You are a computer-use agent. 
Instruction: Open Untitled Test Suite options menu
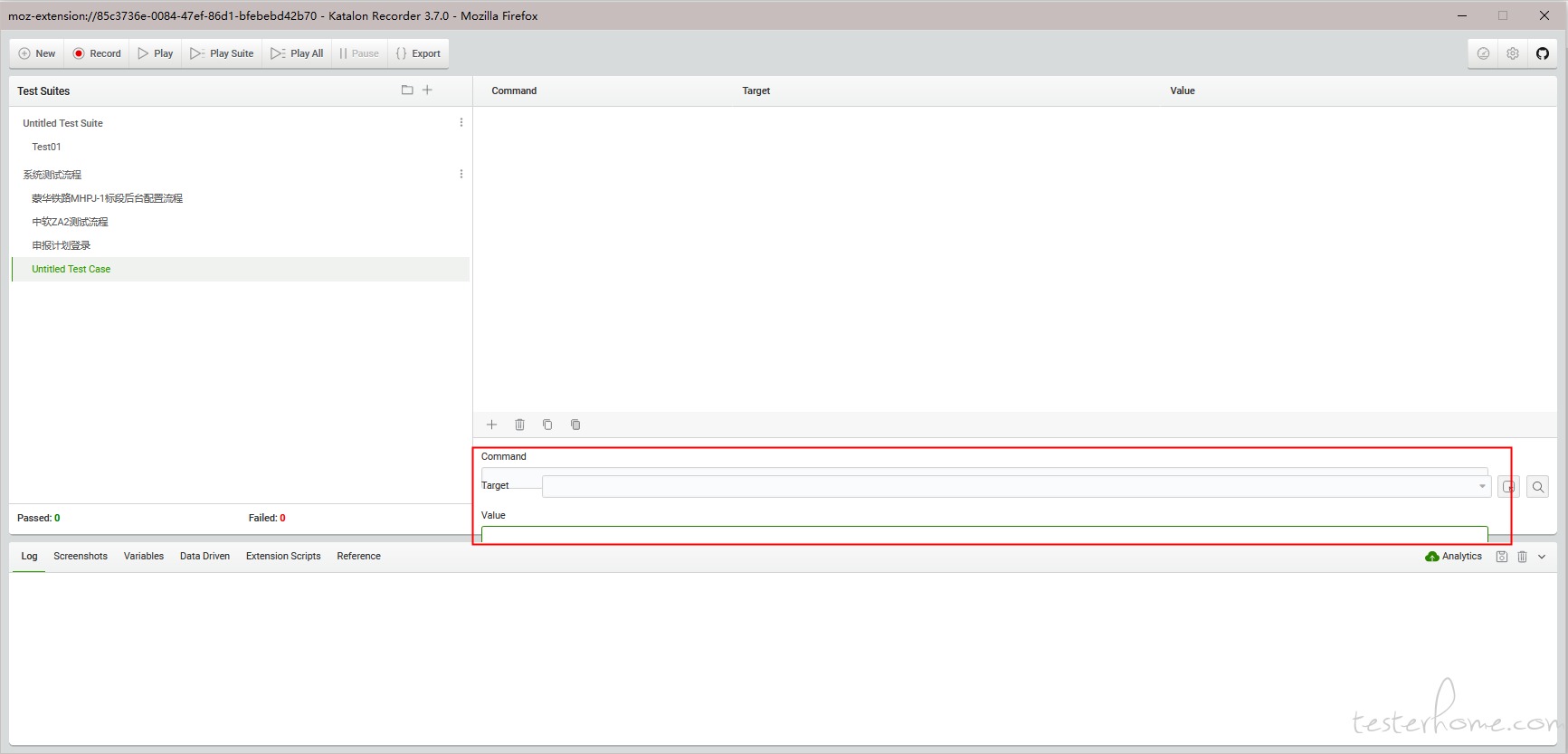461,122
